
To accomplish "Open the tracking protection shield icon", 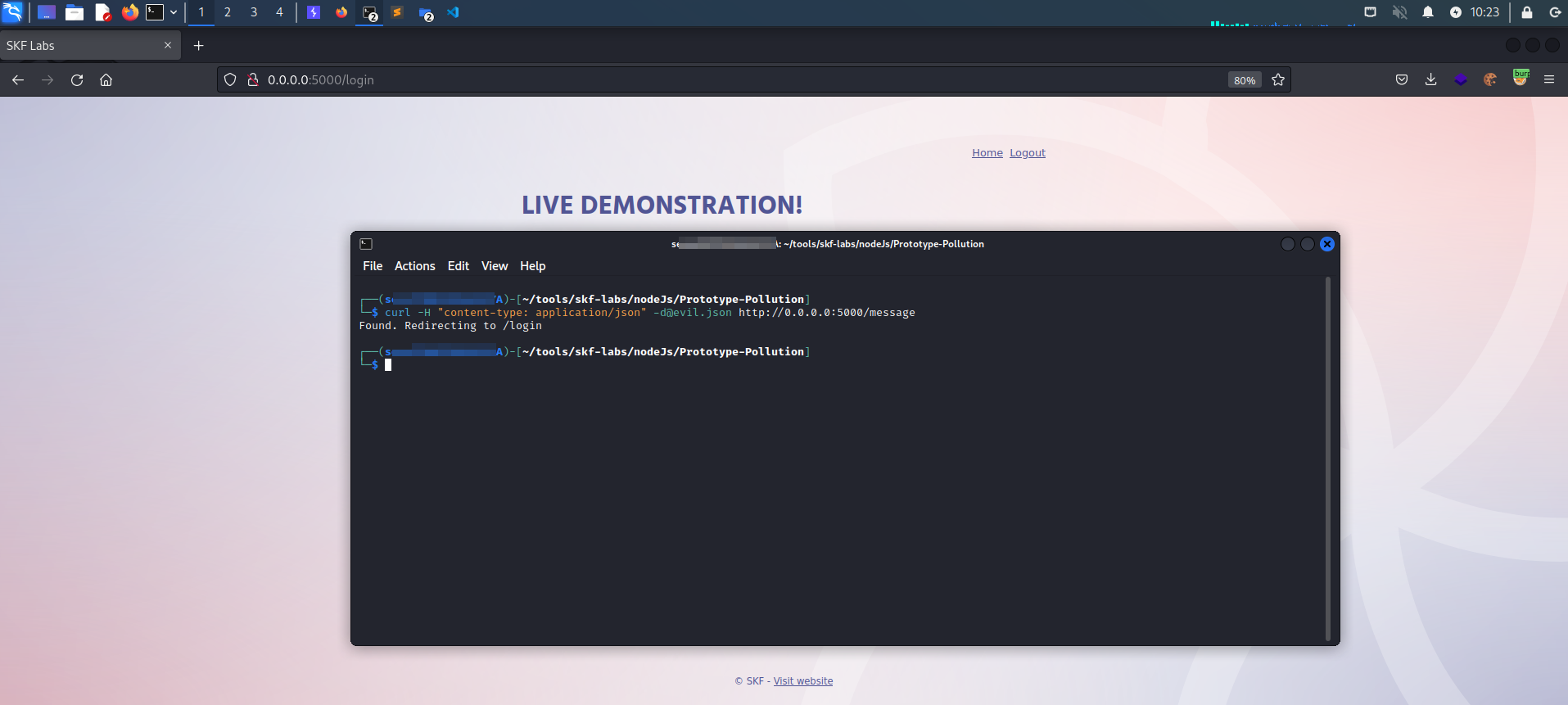I will 230,79.
